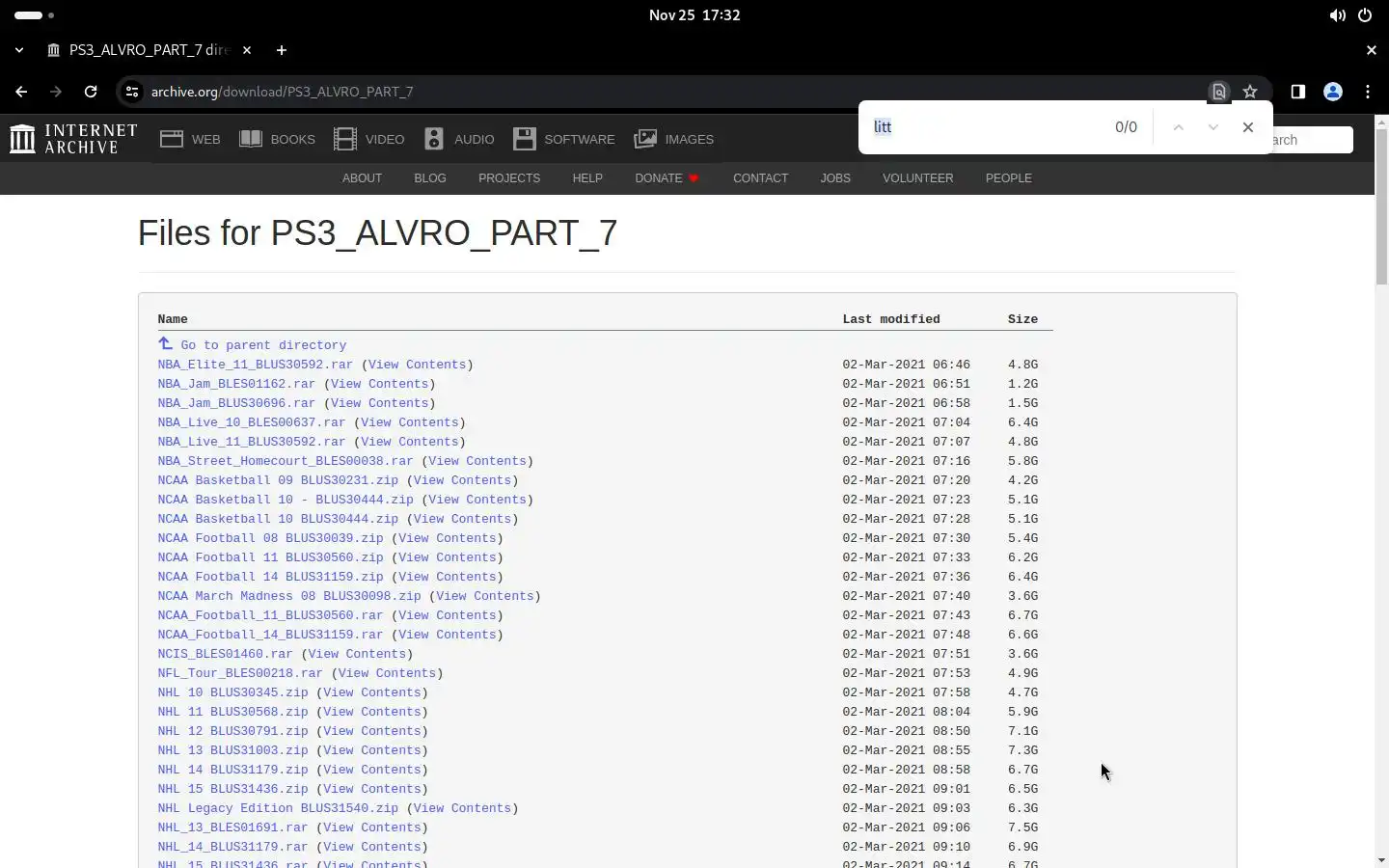Click the page vertical scrollbar thumb
The height and width of the screenshot is (868, 1389).
(1381, 205)
